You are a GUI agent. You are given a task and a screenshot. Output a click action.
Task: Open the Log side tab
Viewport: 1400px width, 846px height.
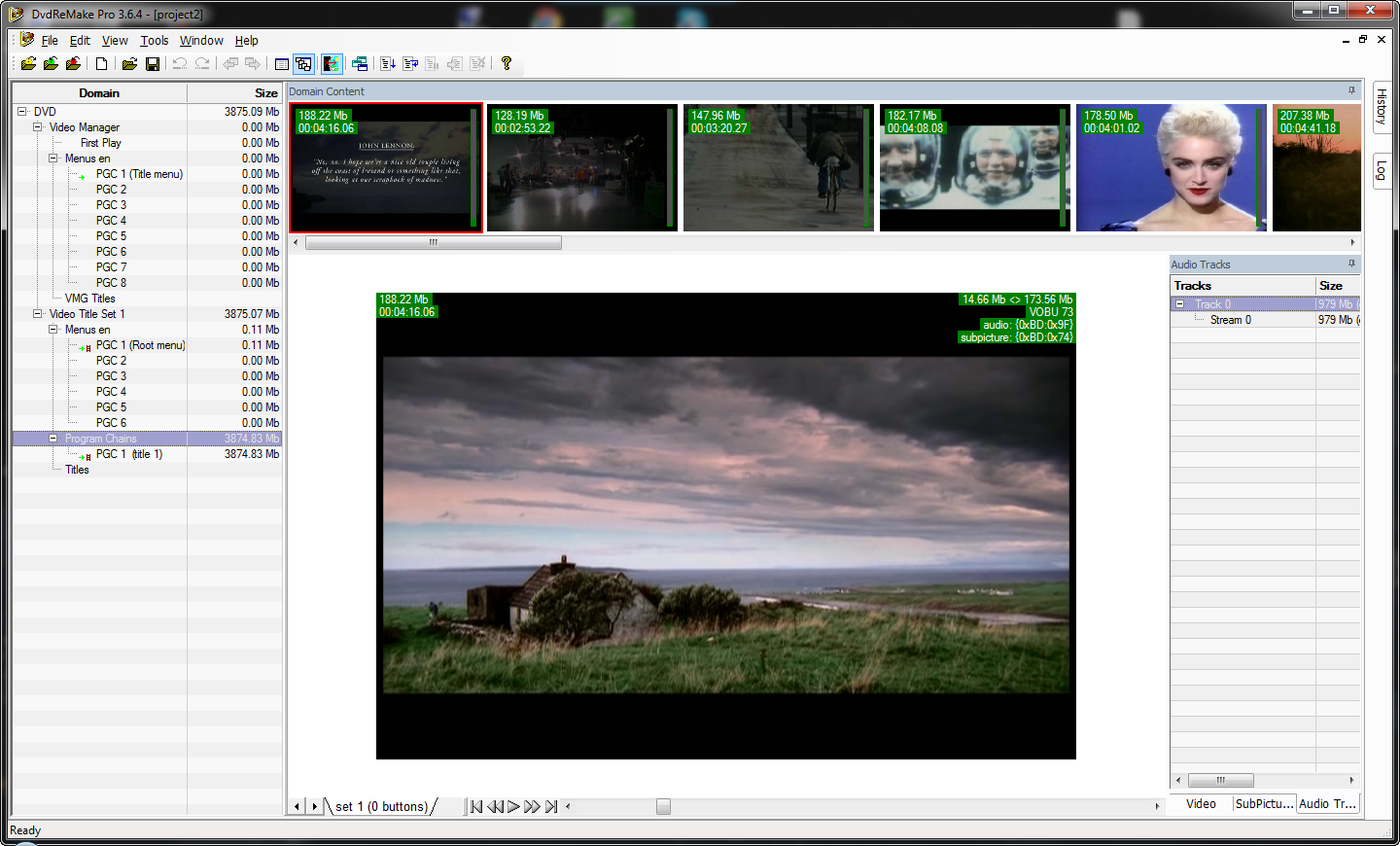click(x=1382, y=171)
